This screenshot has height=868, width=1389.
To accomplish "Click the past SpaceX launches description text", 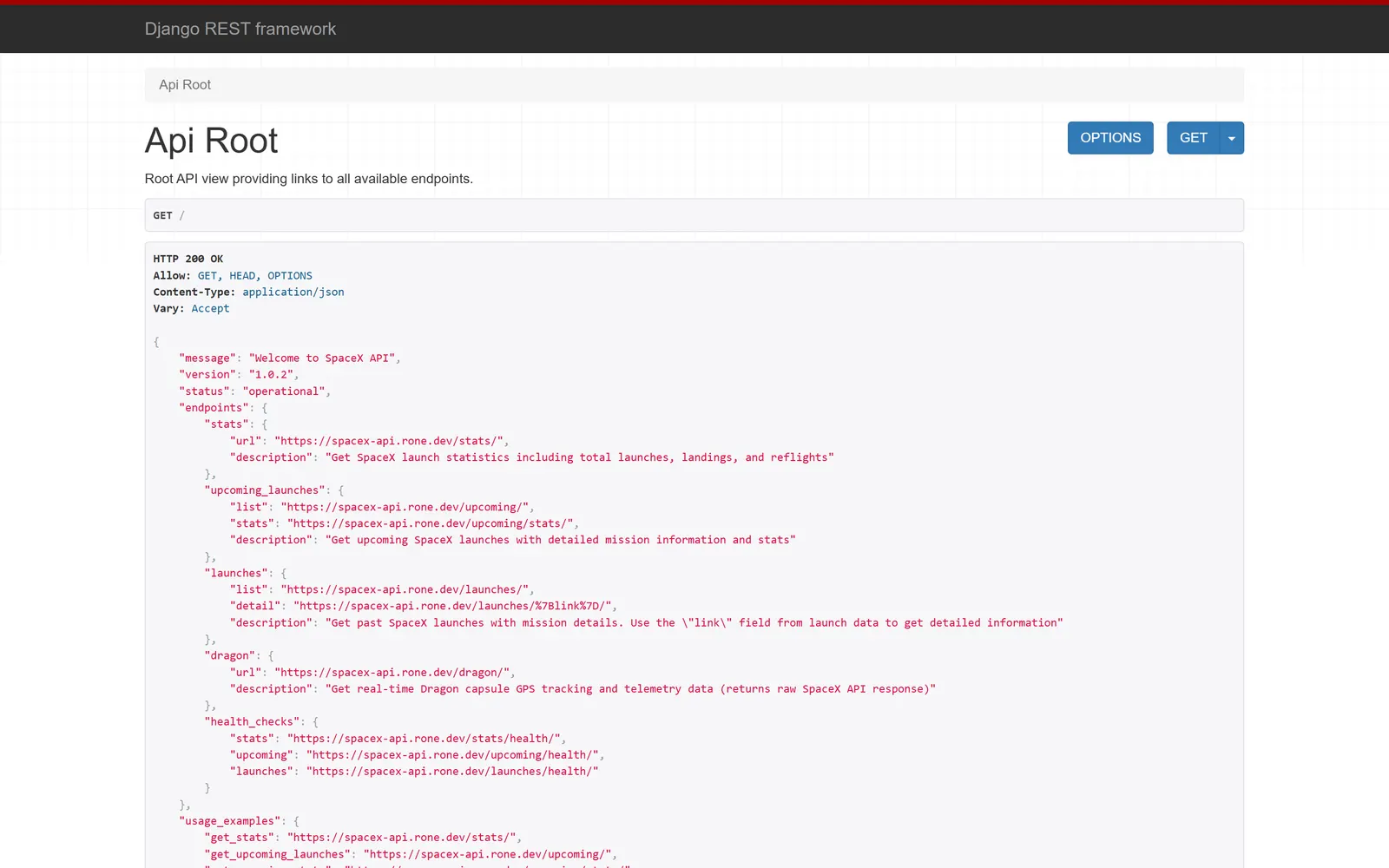I will (694, 623).
